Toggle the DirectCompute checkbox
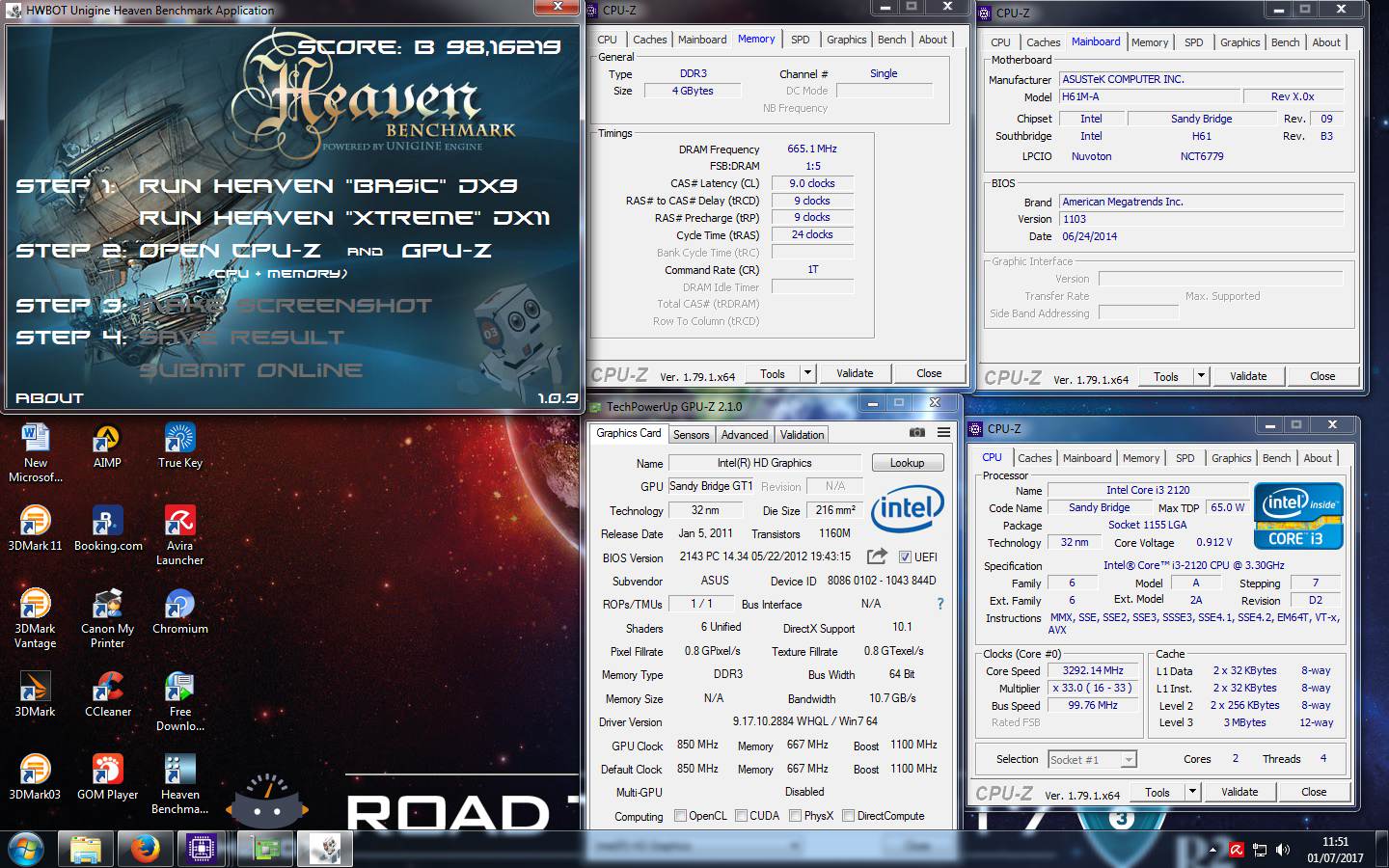Viewport: 1389px width, 868px height. click(x=848, y=816)
